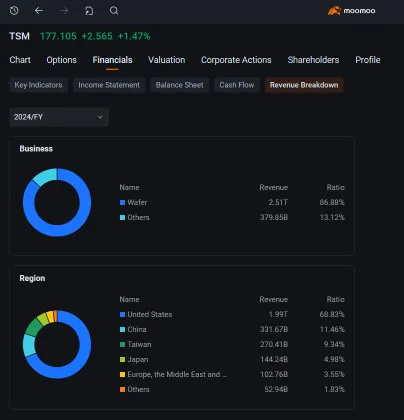Click the 177.105 price quote
Viewport: 404px width, 420px height.
(58, 36)
